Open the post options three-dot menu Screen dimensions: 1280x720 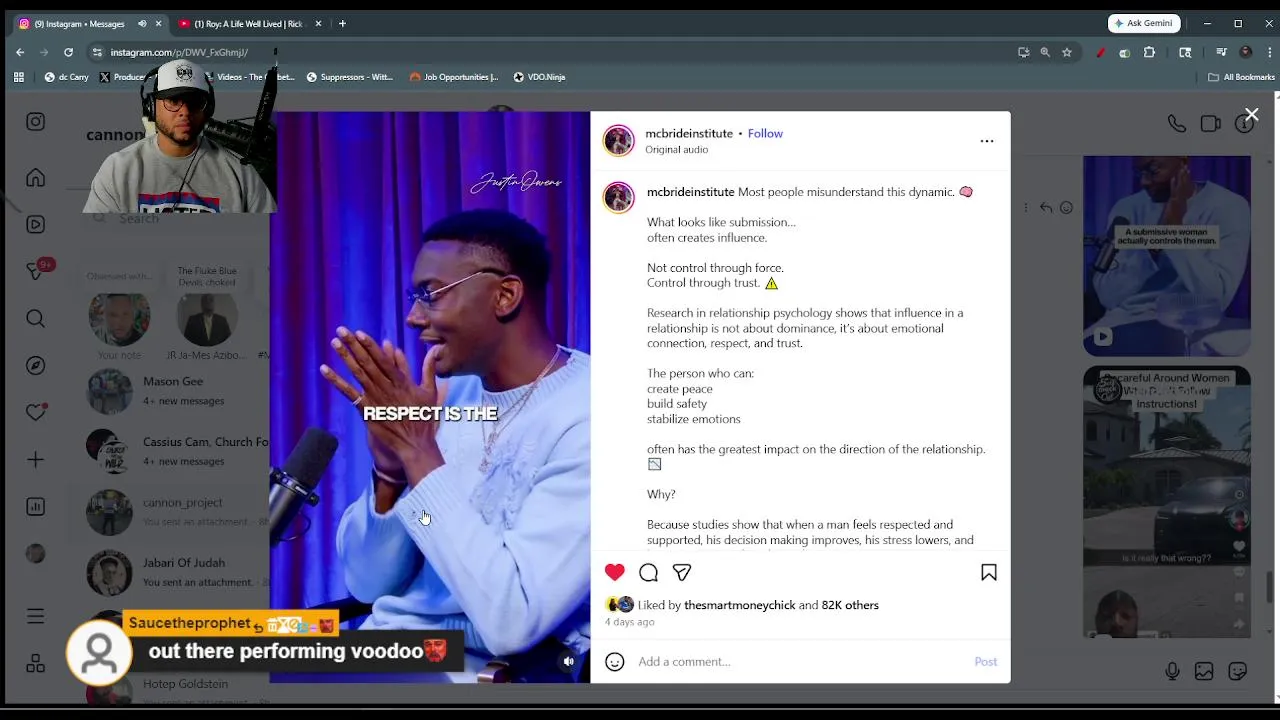(987, 141)
